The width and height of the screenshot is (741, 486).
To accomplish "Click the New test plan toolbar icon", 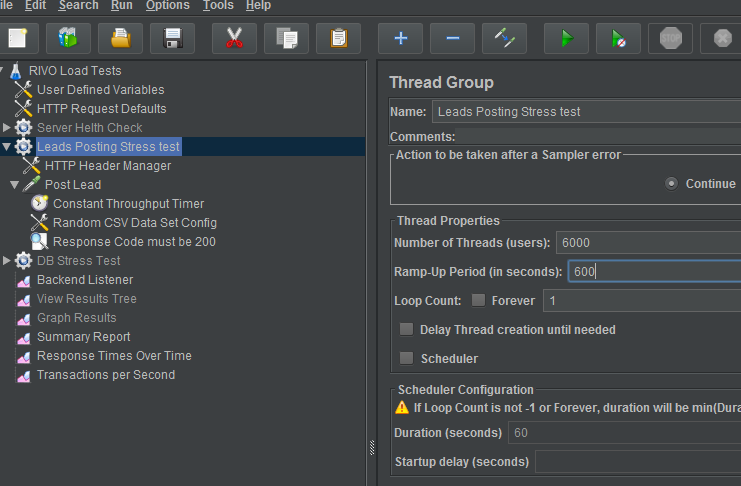I will pos(18,38).
